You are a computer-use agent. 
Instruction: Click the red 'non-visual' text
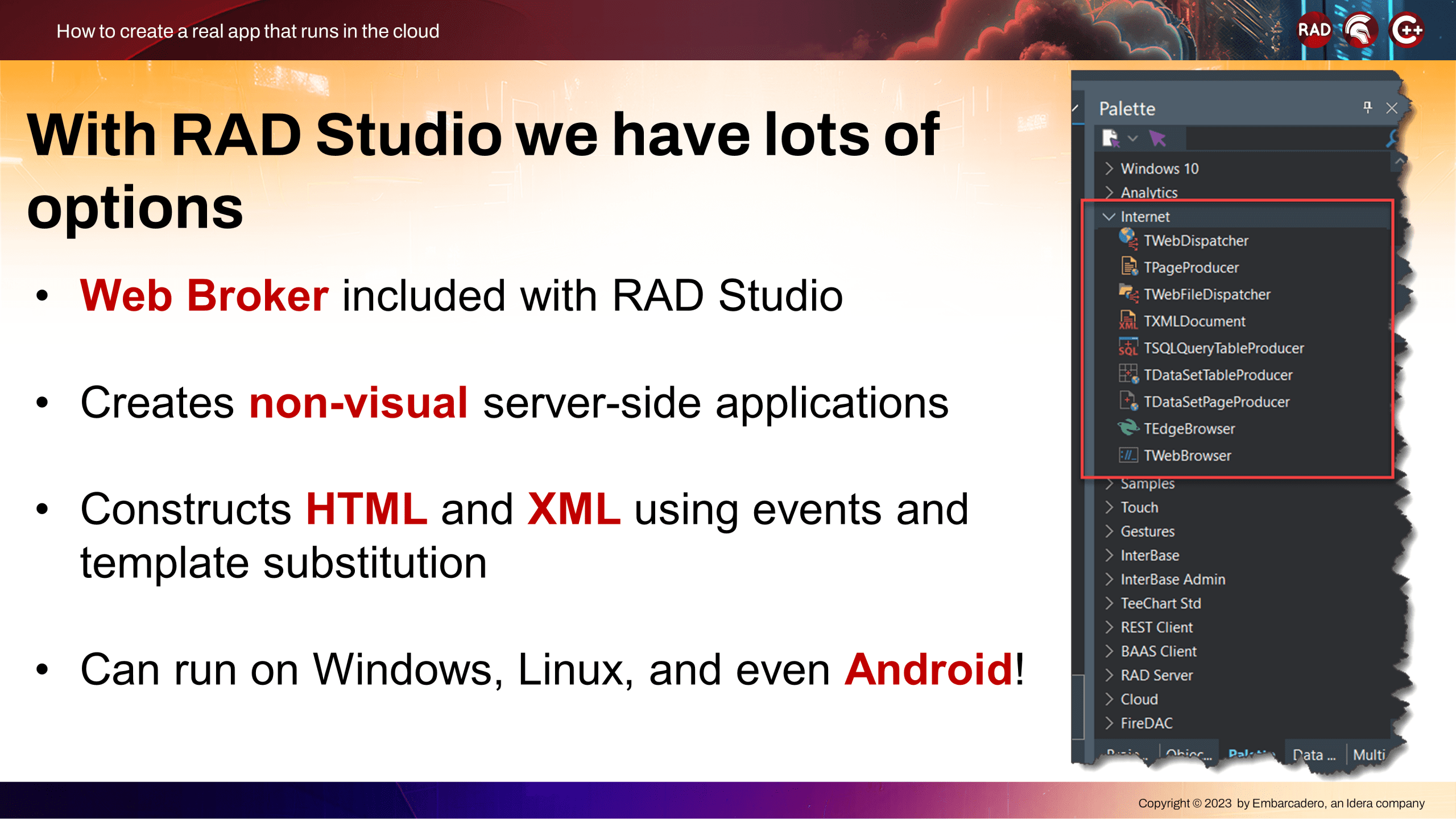(358, 403)
